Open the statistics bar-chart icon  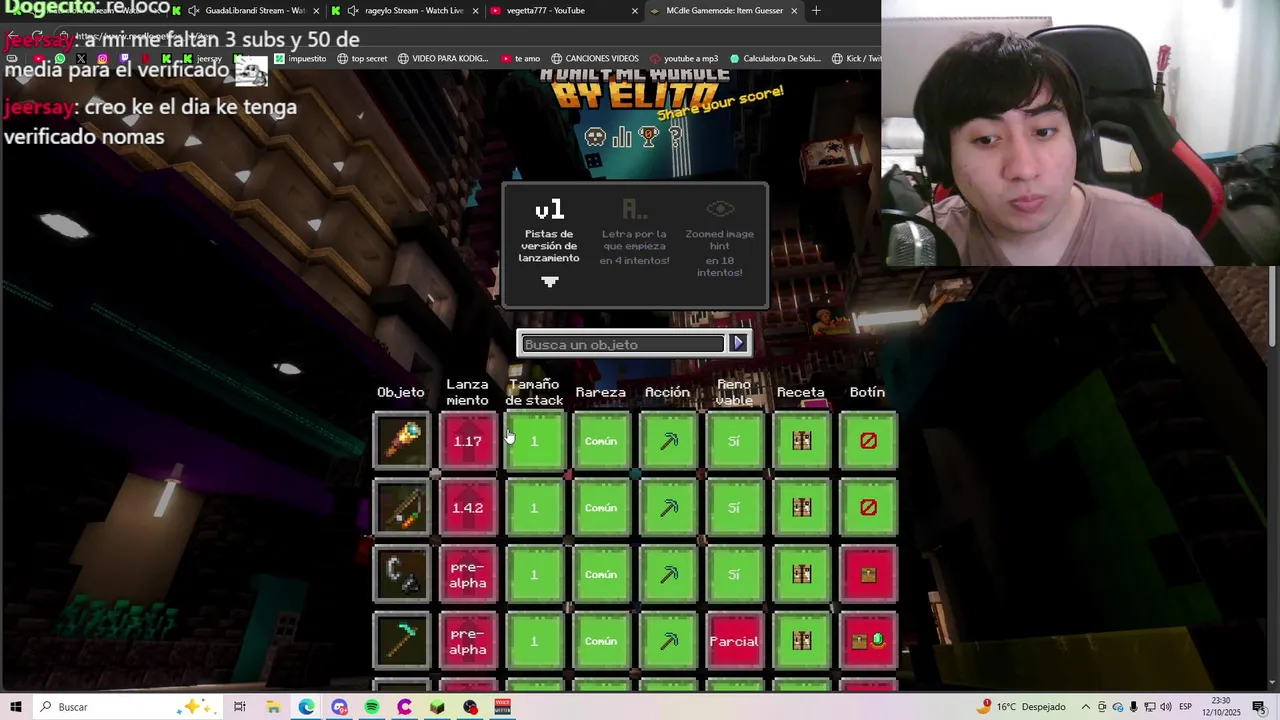[622, 137]
